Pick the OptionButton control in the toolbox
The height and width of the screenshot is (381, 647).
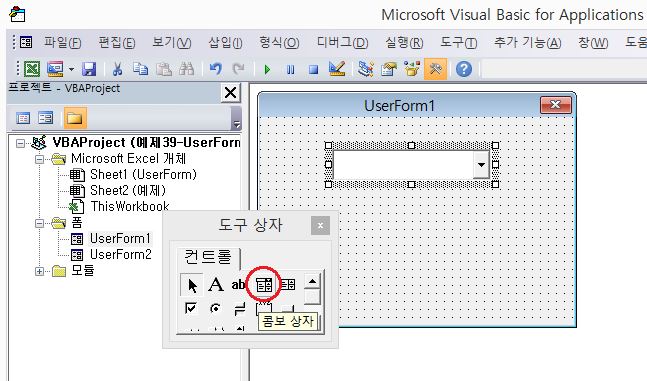click(215, 308)
